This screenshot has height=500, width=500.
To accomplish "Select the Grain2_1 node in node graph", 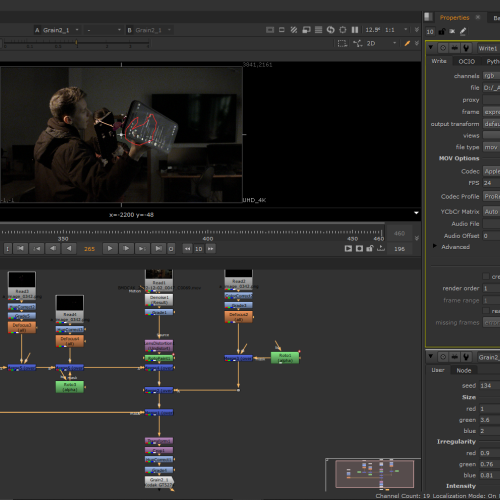I will (x=159, y=482).
